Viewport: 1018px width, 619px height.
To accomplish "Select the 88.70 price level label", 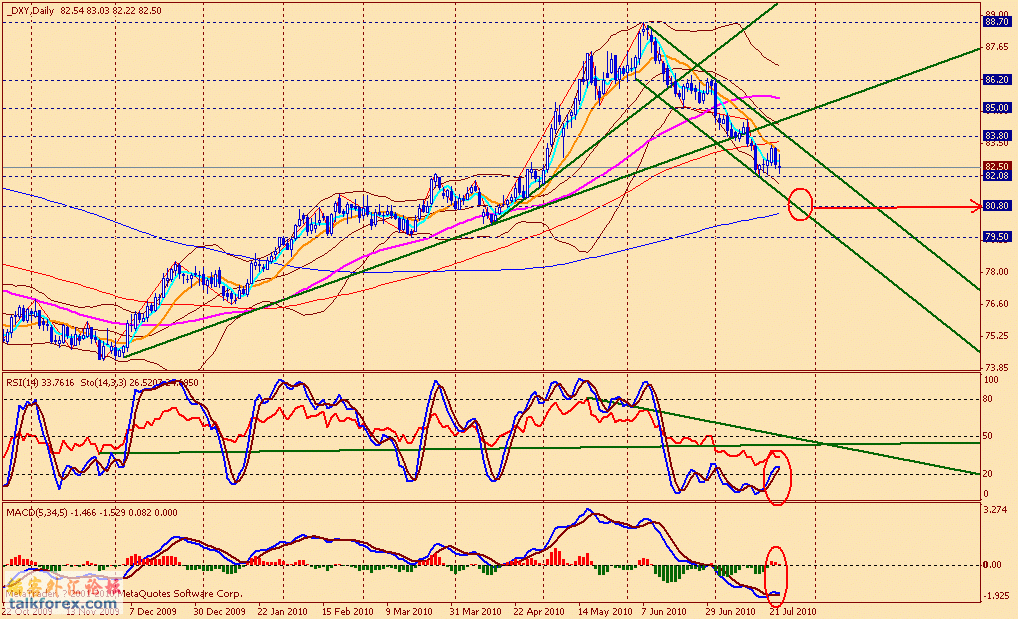I will click(x=997, y=22).
